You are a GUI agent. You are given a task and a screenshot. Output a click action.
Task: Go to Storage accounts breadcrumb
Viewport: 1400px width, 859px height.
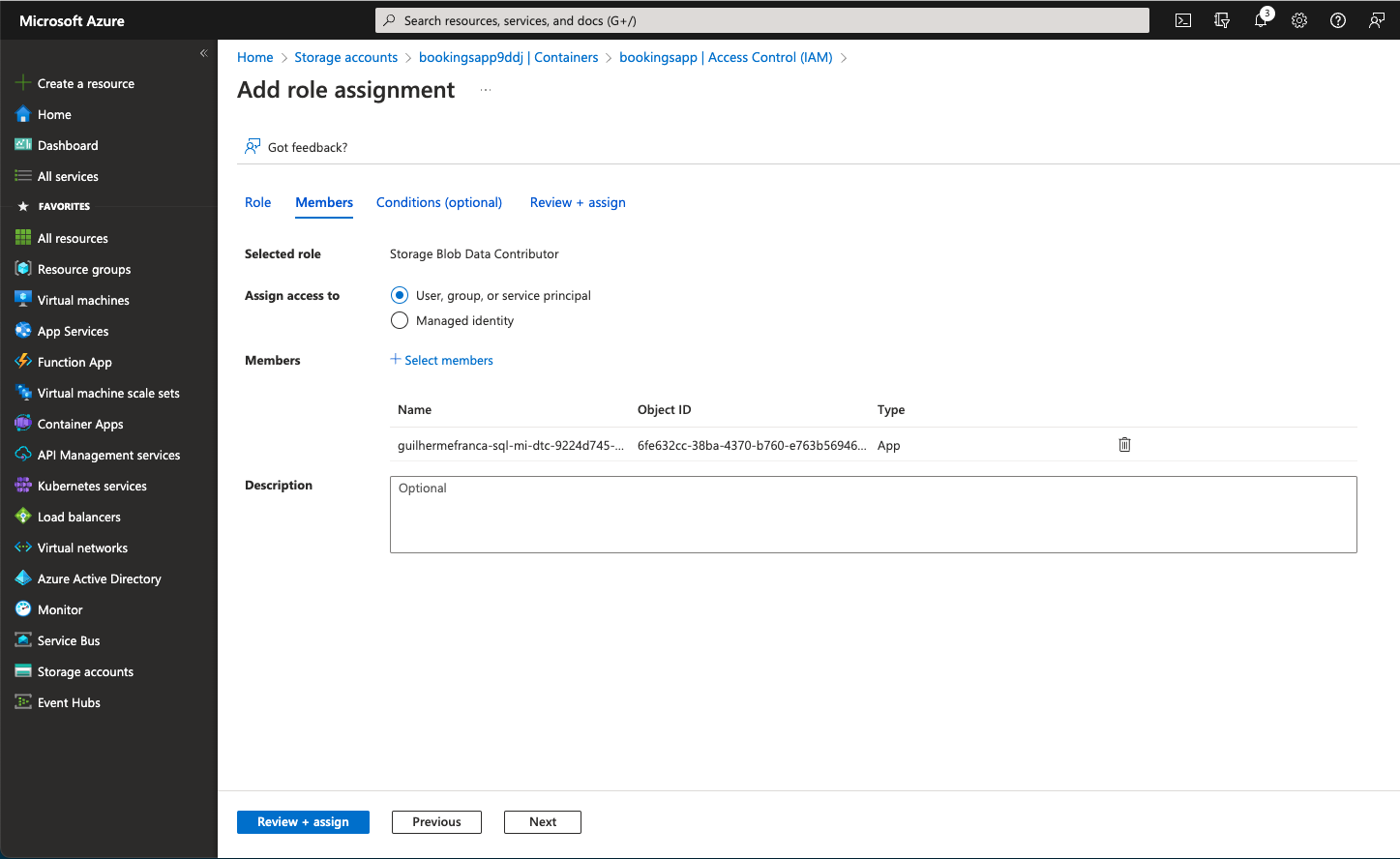coord(345,57)
